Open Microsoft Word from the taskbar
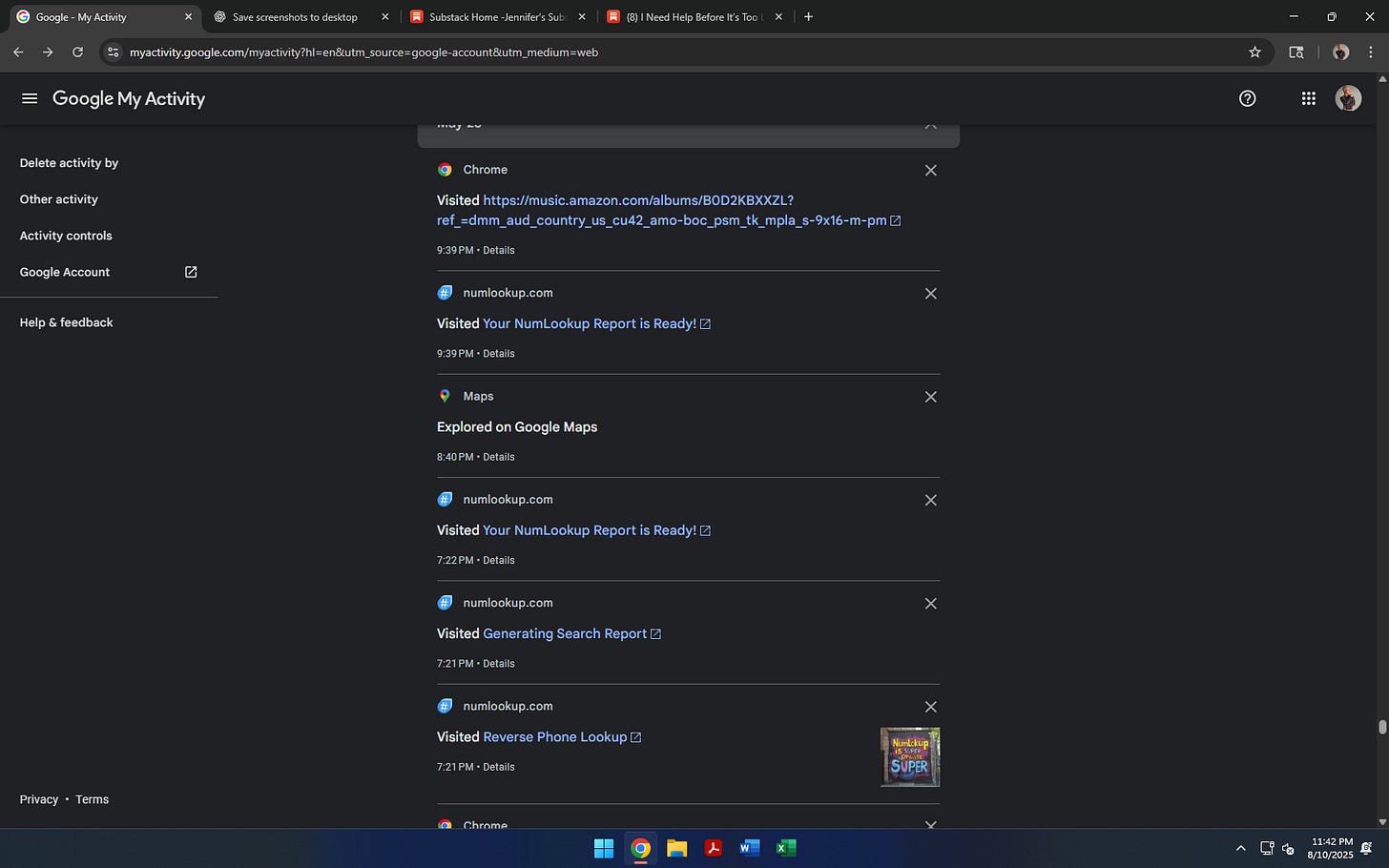This screenshot has width=1389, height=868. click(750, 848)
